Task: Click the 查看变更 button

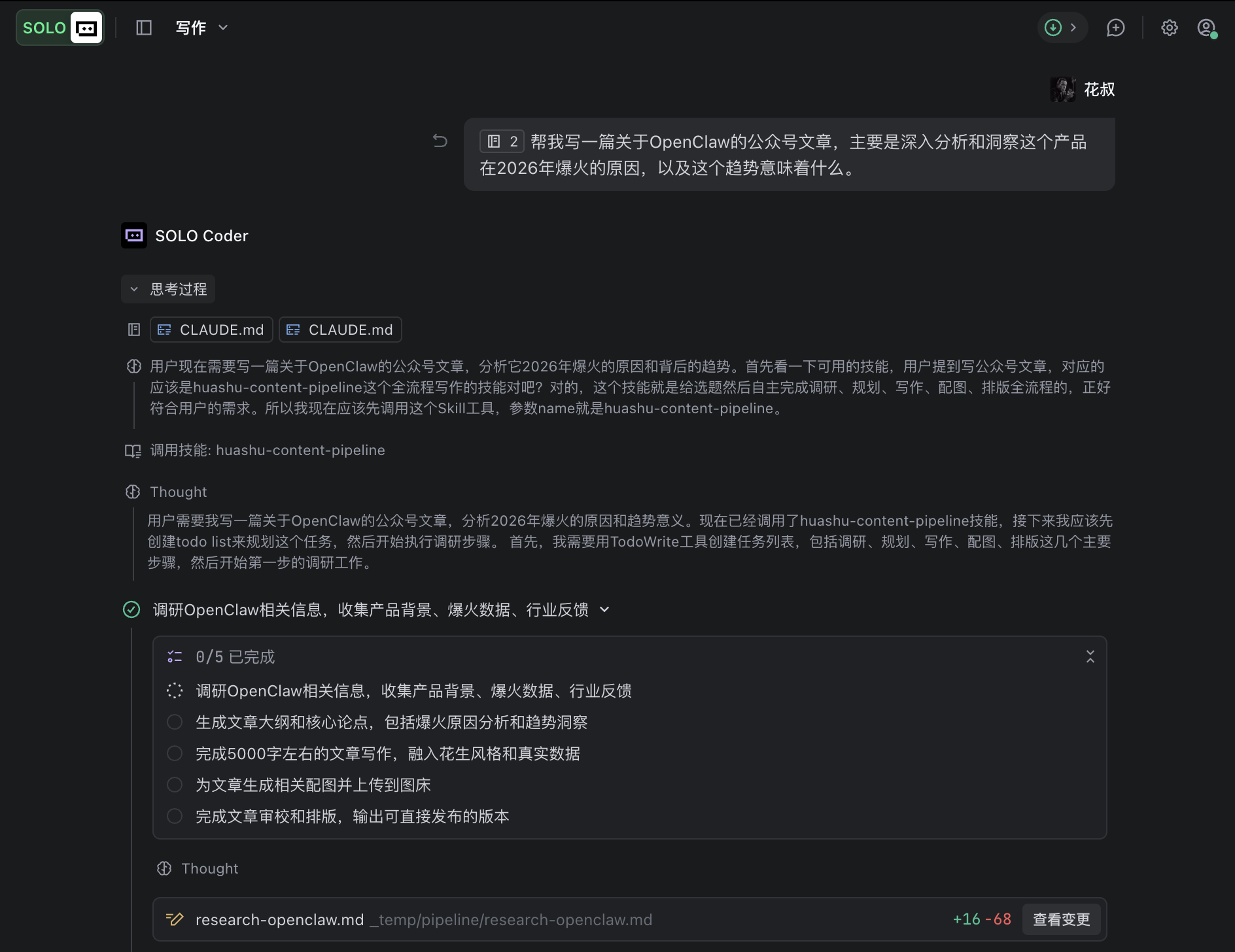Action: tap(1061, 919)
